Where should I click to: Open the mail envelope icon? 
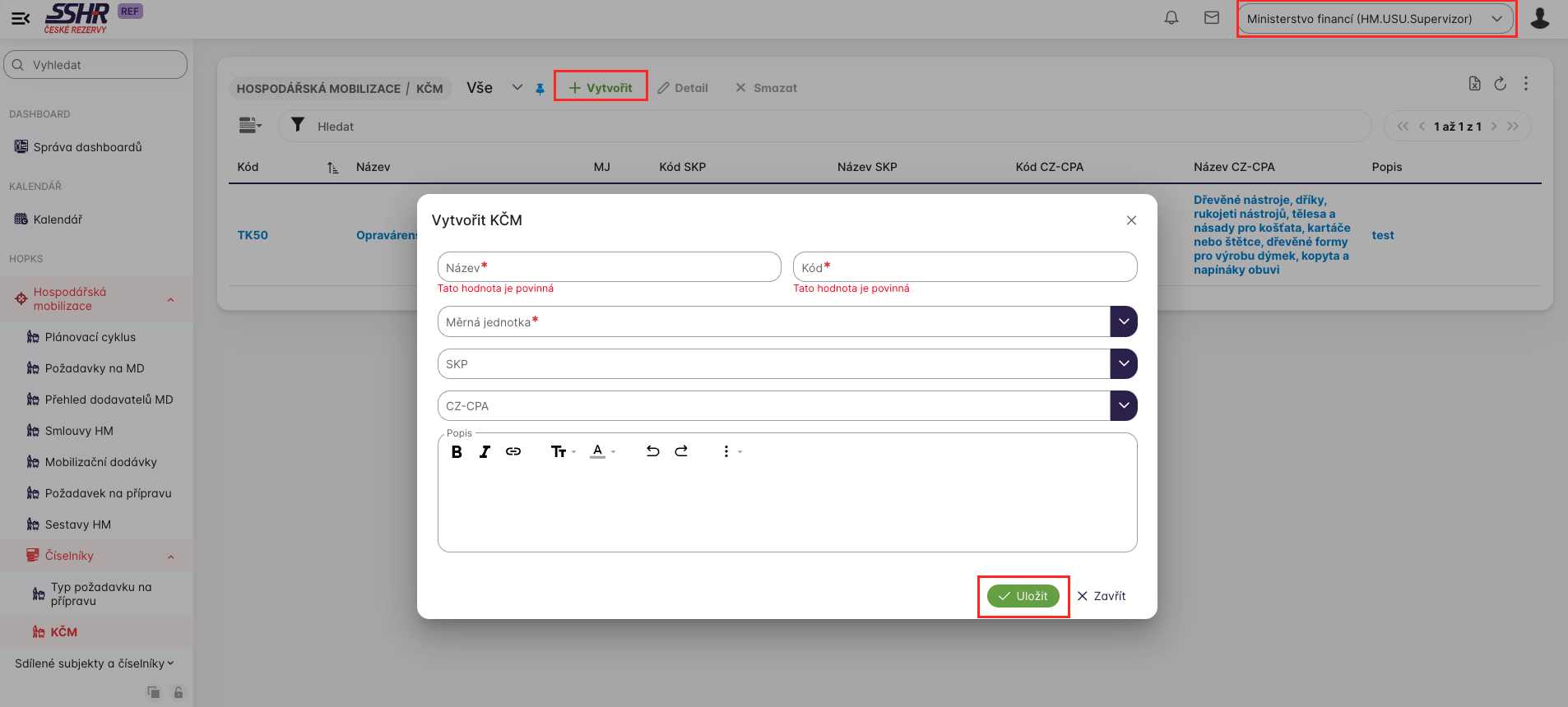click(x=1212, y=18)
